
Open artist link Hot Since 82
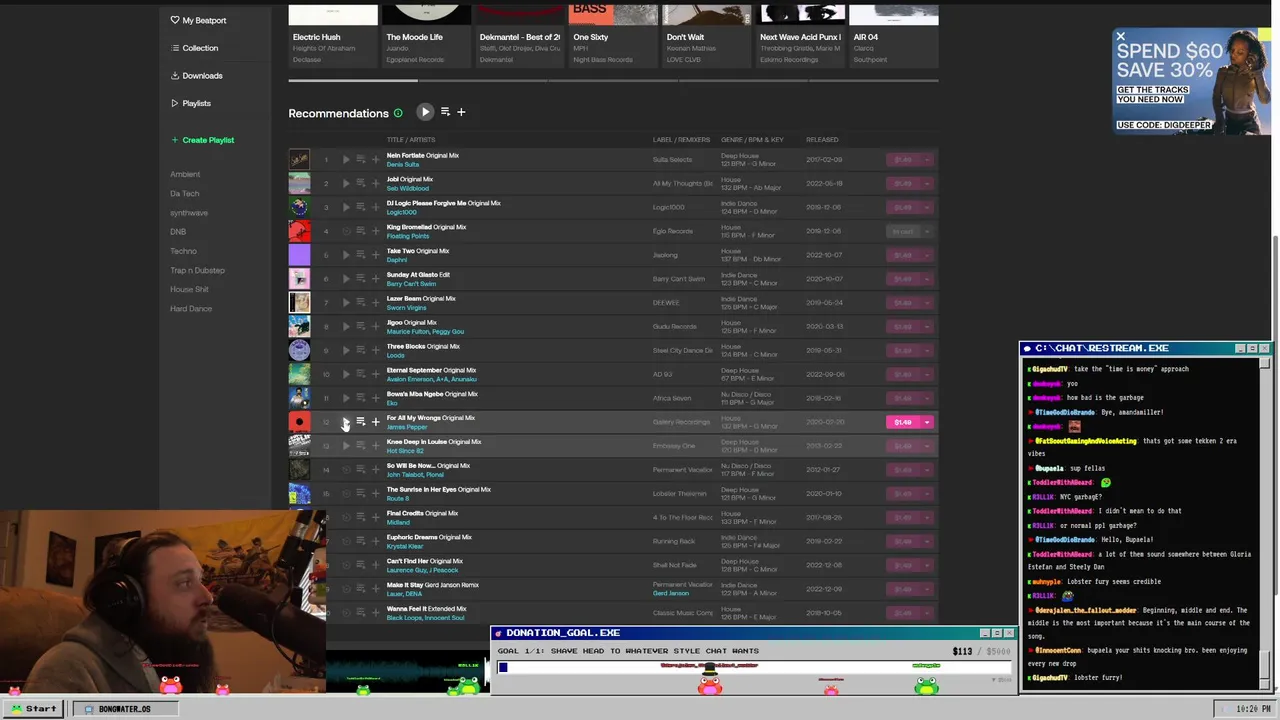(405, 450)
